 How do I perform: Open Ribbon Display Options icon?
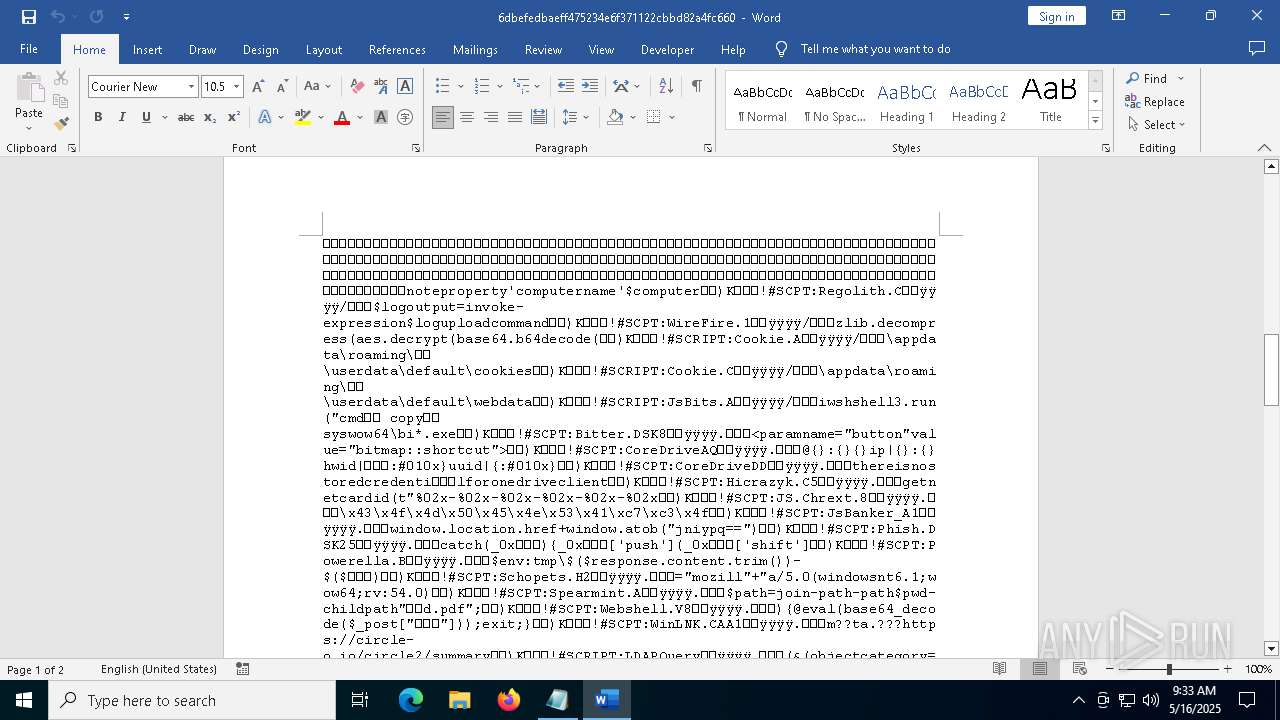(x=1119, y=16)
